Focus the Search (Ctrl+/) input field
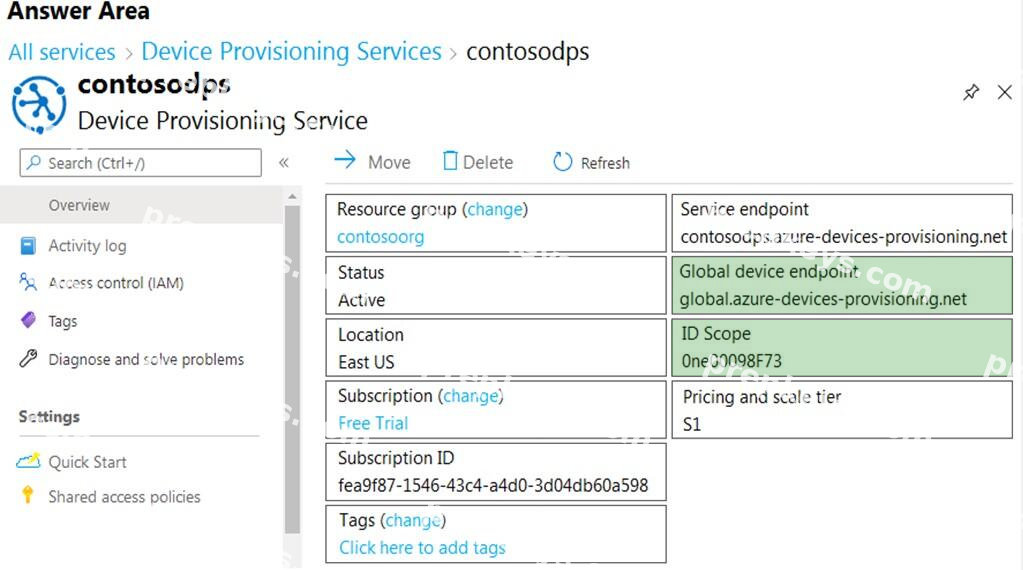The image size is (1023, 570). 140,162
